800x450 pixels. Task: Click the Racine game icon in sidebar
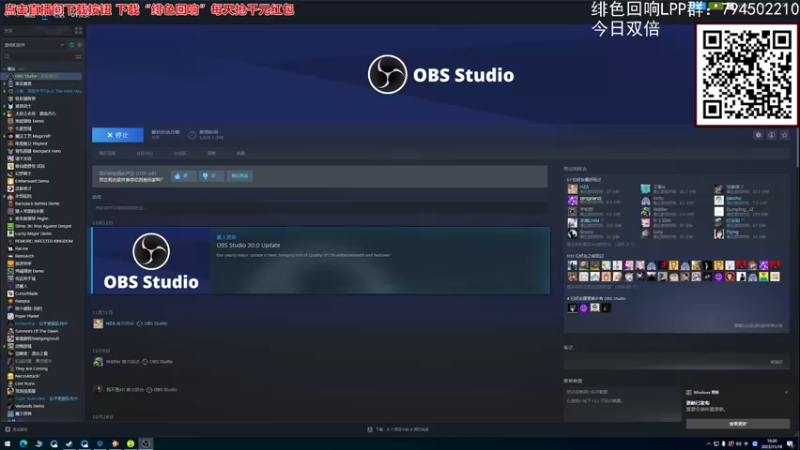pyautogui.click(x=10, y=248)
